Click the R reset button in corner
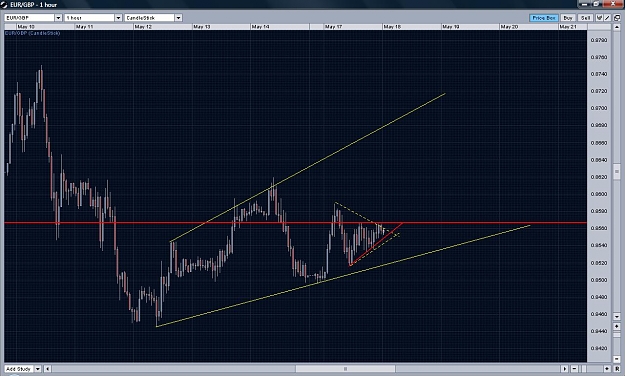 (617, 369)
